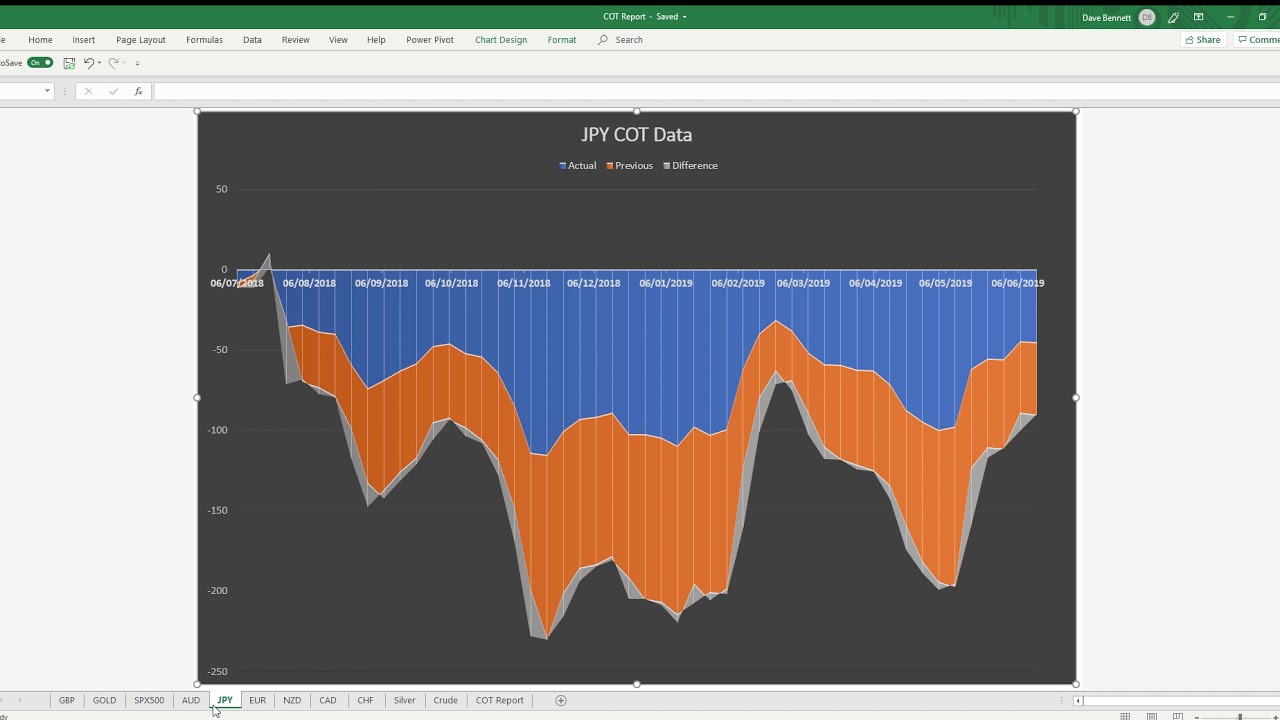Open the Redo history dropdown arrow

tap(124, 63)
